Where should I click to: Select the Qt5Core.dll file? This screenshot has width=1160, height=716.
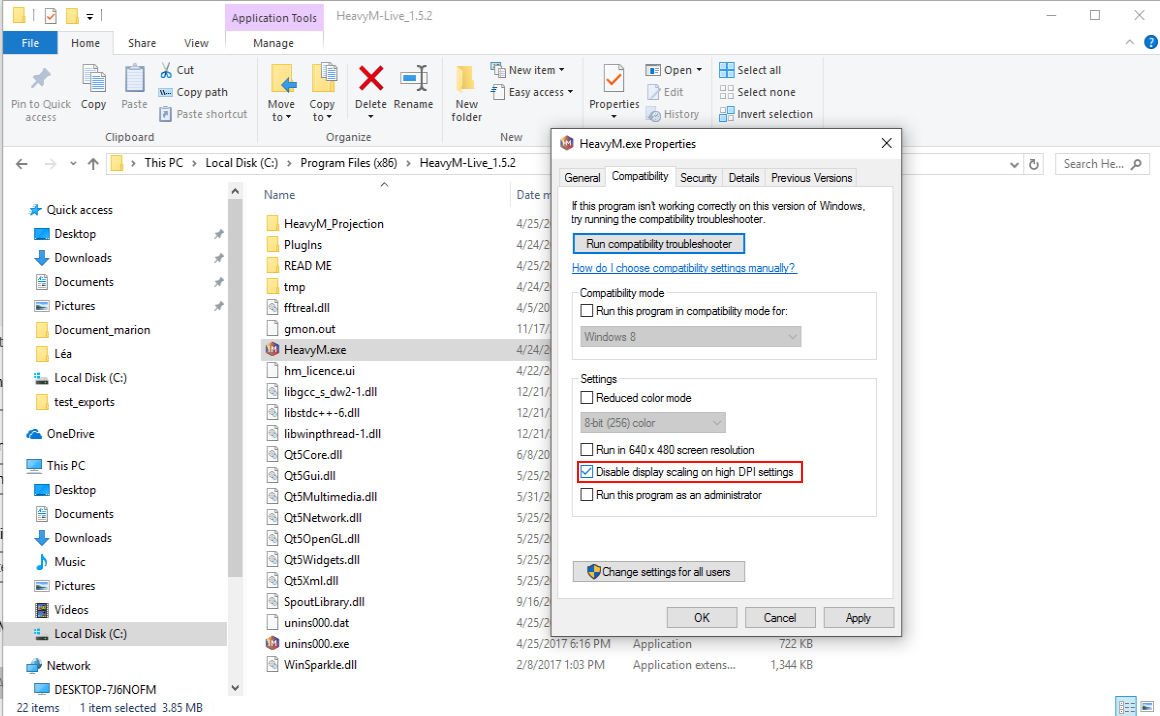click(x=313, y=455)
